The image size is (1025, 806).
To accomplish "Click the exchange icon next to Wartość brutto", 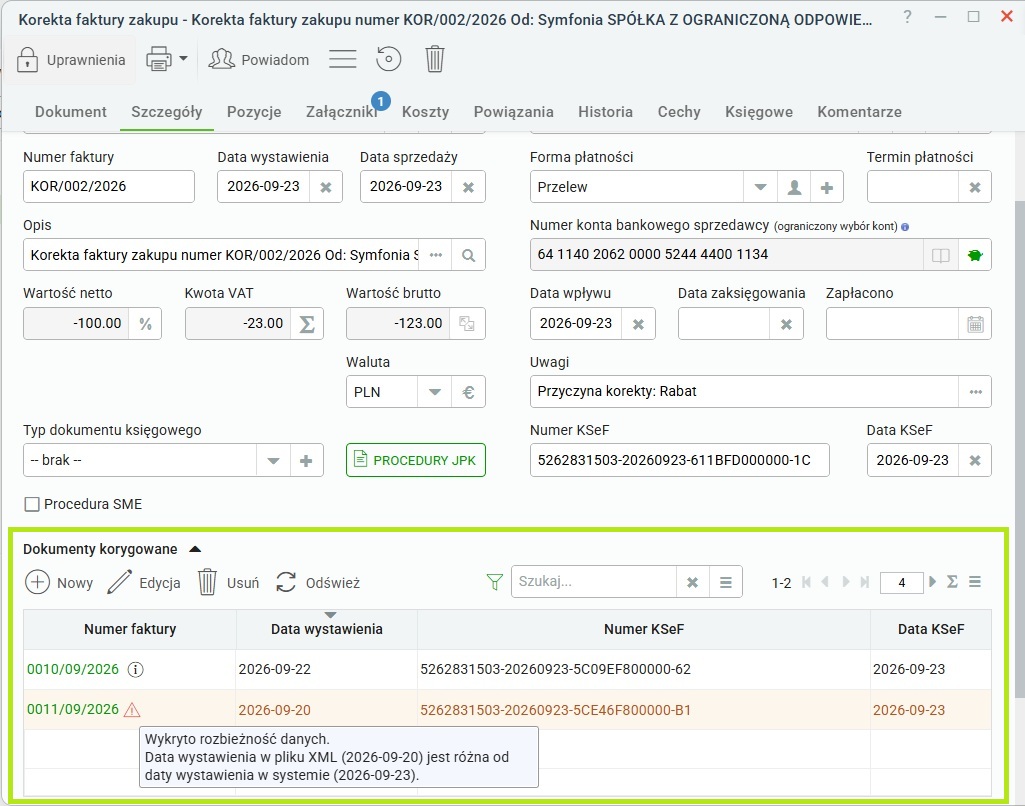I will (x=467, y=324).
